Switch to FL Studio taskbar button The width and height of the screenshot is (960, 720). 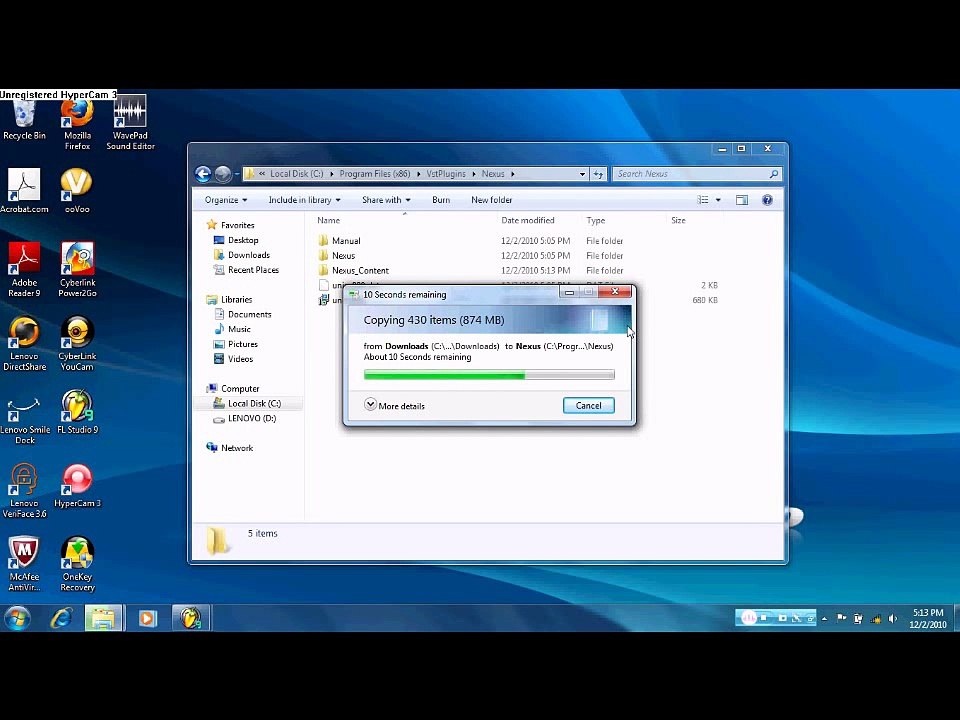(190, 618)
